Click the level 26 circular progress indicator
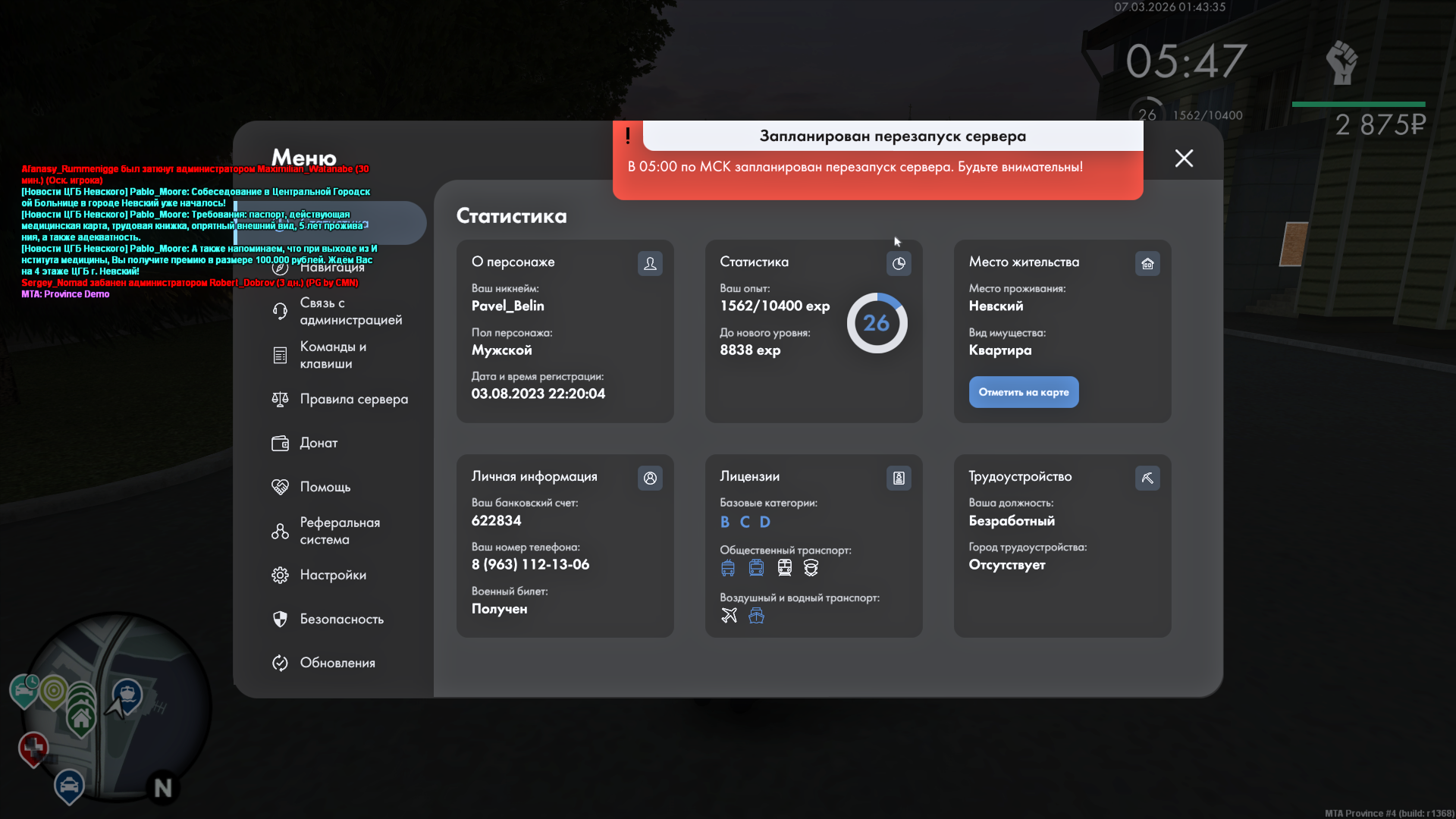The width and height of the screenshot is (1456, 819). [877, 323]
